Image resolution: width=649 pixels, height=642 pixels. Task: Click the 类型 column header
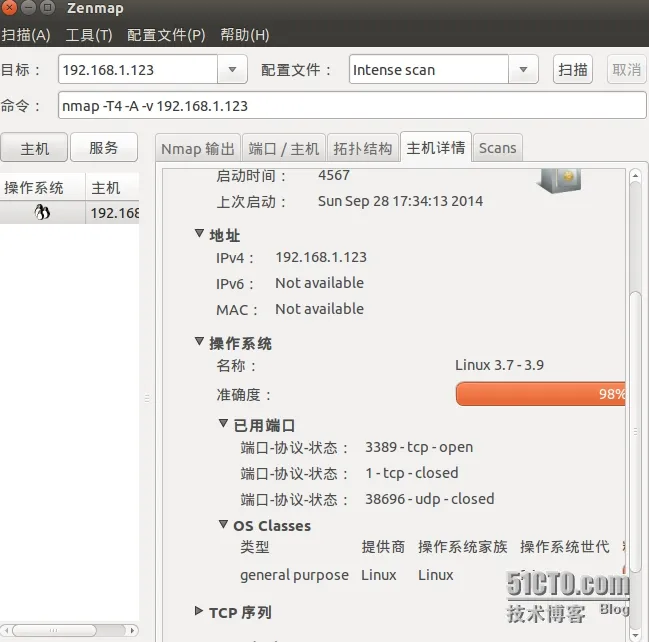(x=255, y=547)
